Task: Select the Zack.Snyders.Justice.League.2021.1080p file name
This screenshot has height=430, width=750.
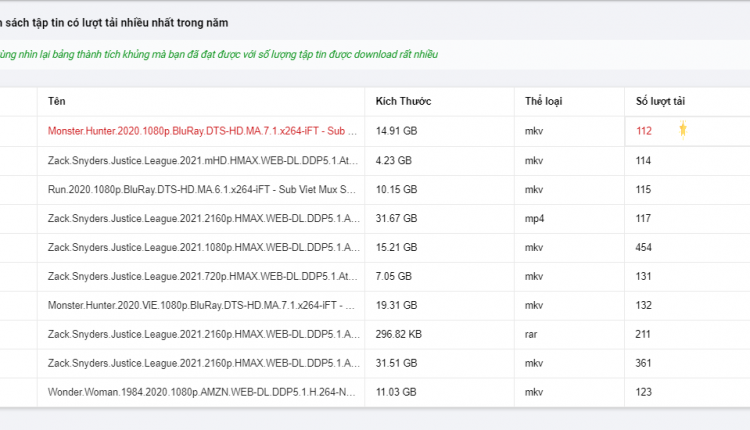Action: [x=204, y=247]
